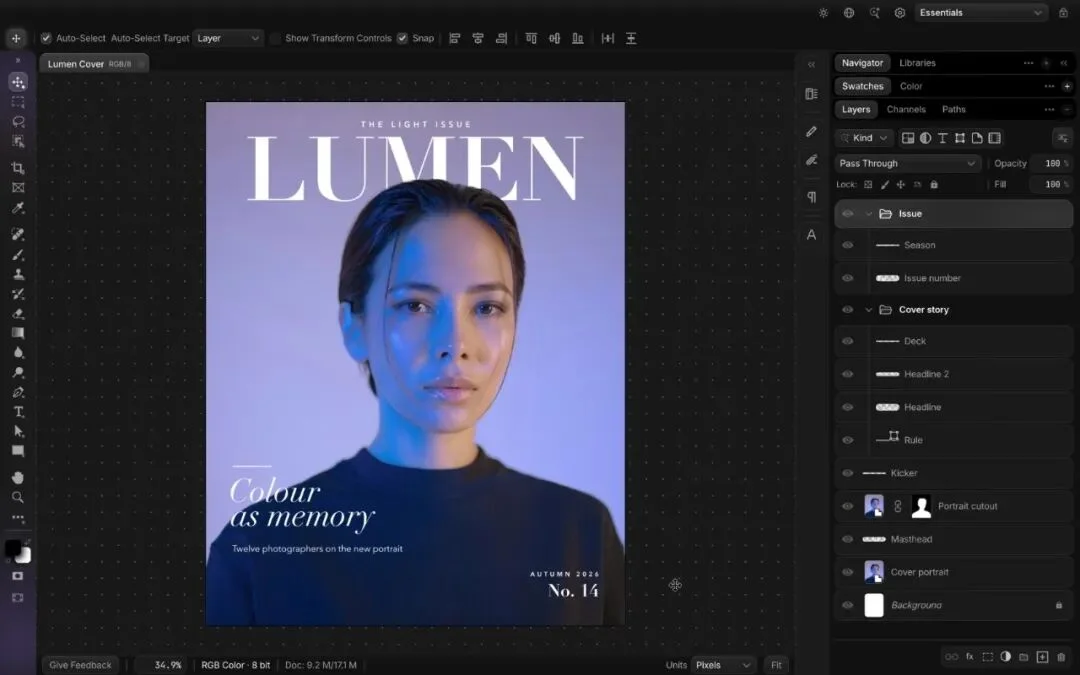Switch to the Color tab

point(911,86)
